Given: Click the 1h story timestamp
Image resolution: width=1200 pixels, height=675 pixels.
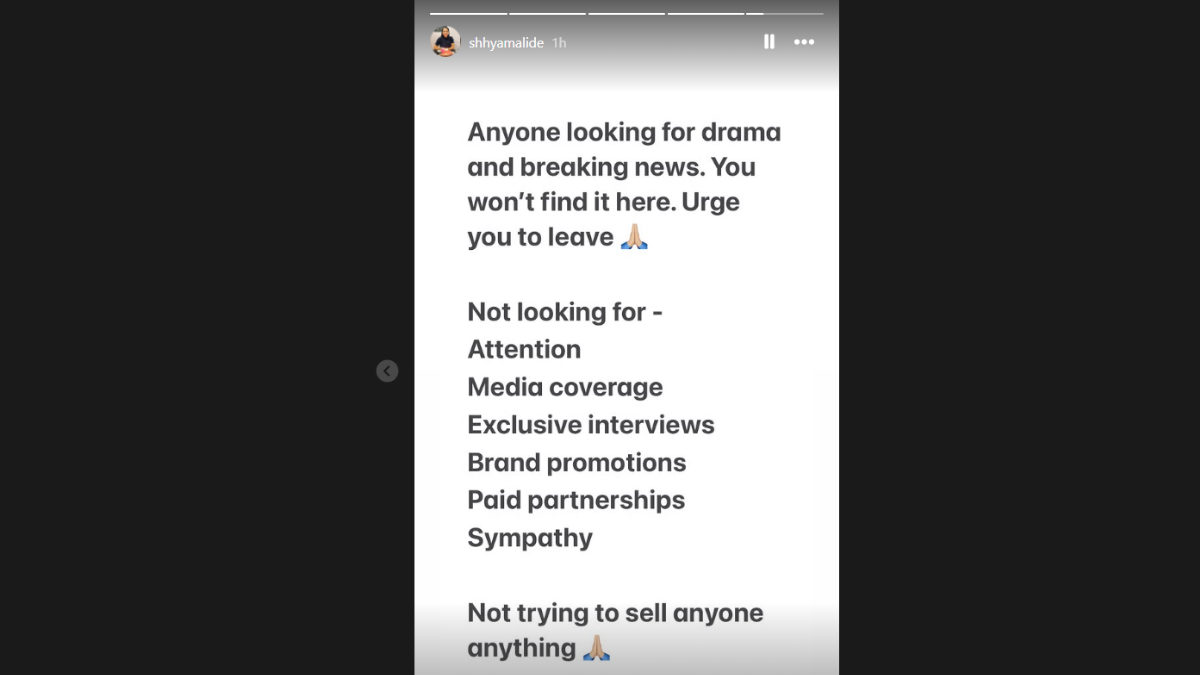Looking at the screenshot, I should (559, 43).
